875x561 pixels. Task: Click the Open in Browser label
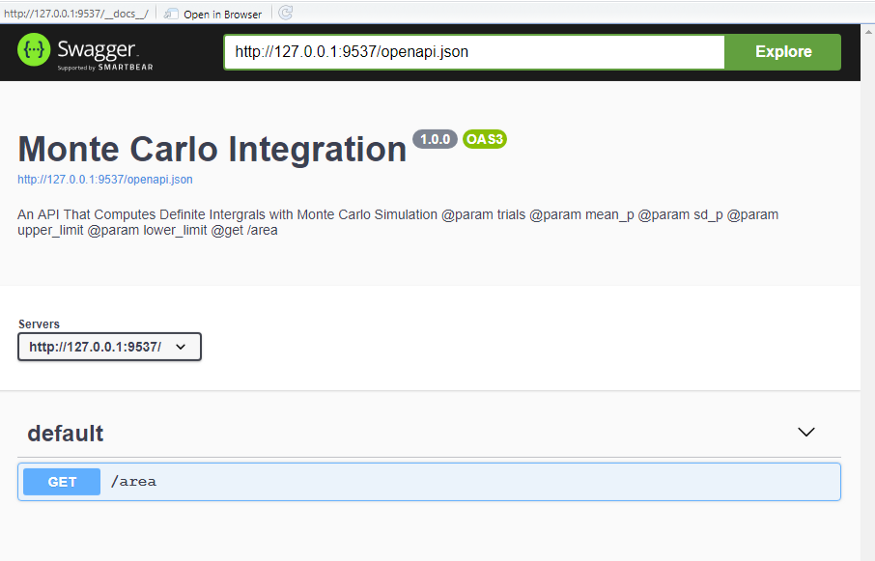(x=222, y=15)
